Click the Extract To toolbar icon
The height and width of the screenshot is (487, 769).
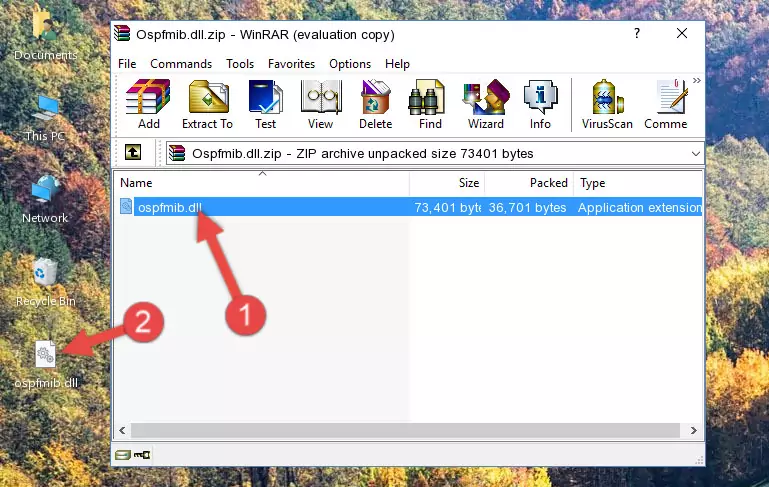click(207, 104)
